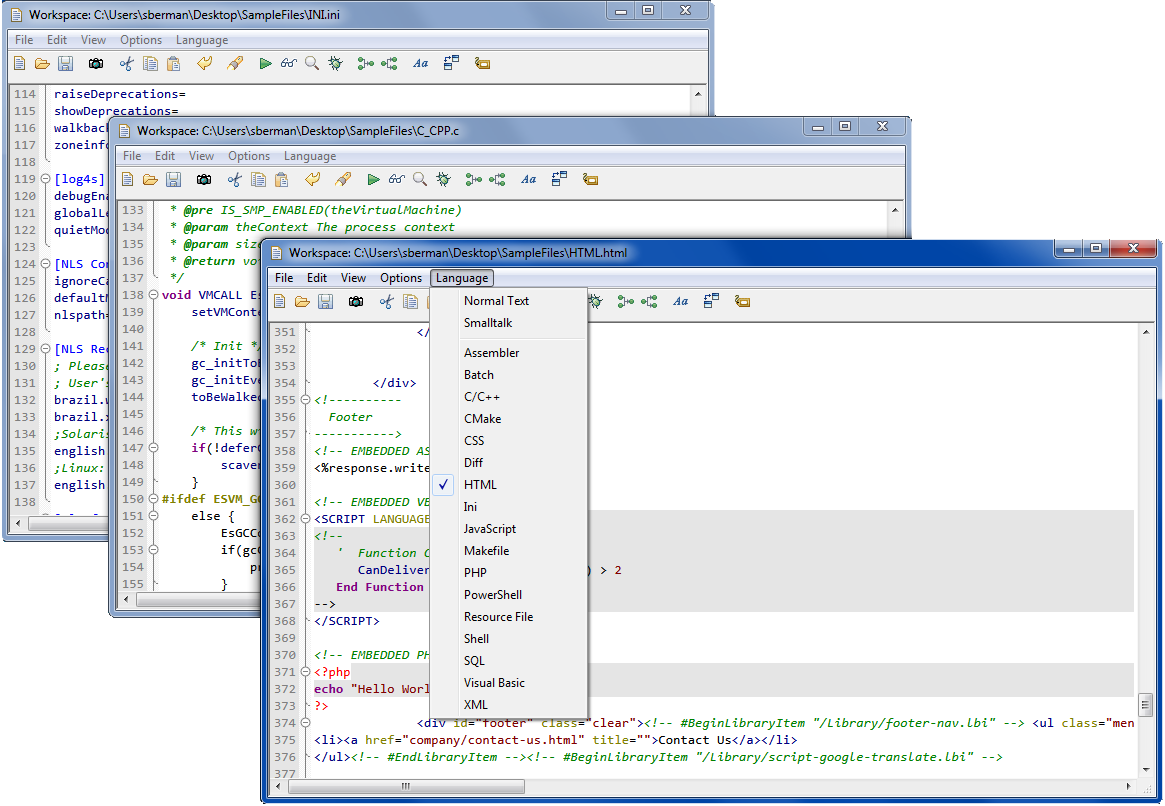The width and height of the screenshot is (1165, 806).
Task: Click the Aa change-case toolbar icon
Action: pyautogui.click(x=681, y=301)
